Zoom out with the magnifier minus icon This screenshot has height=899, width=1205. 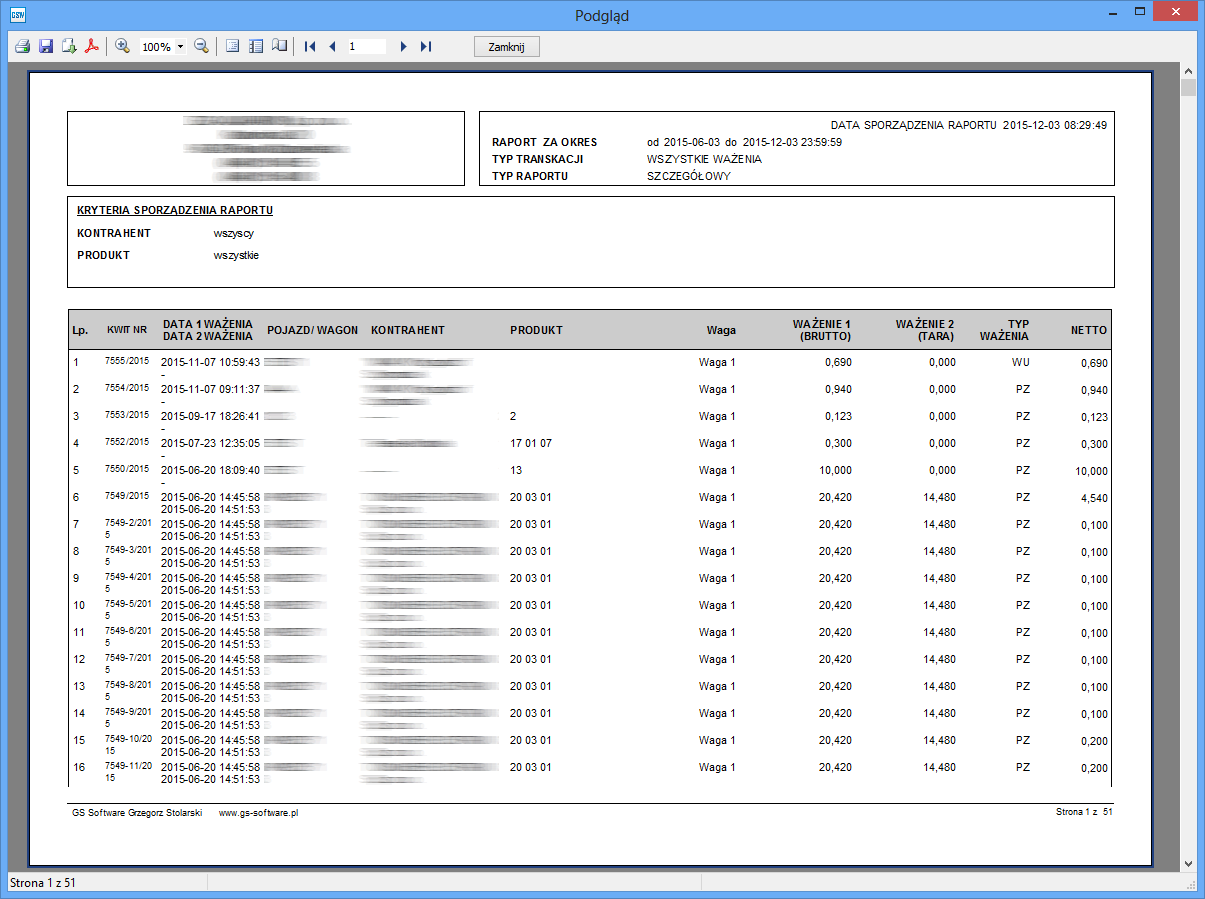[201, 46]
